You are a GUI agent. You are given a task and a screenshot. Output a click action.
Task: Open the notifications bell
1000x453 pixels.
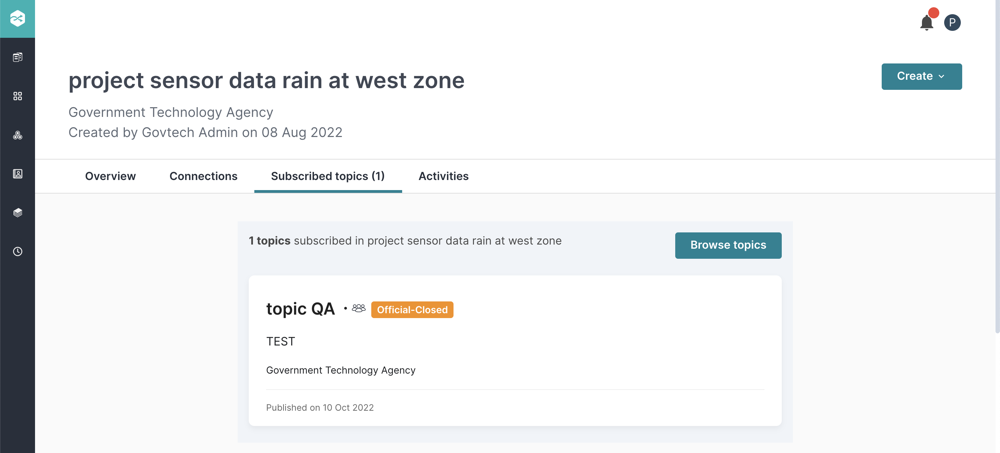[x=927, y=22]
